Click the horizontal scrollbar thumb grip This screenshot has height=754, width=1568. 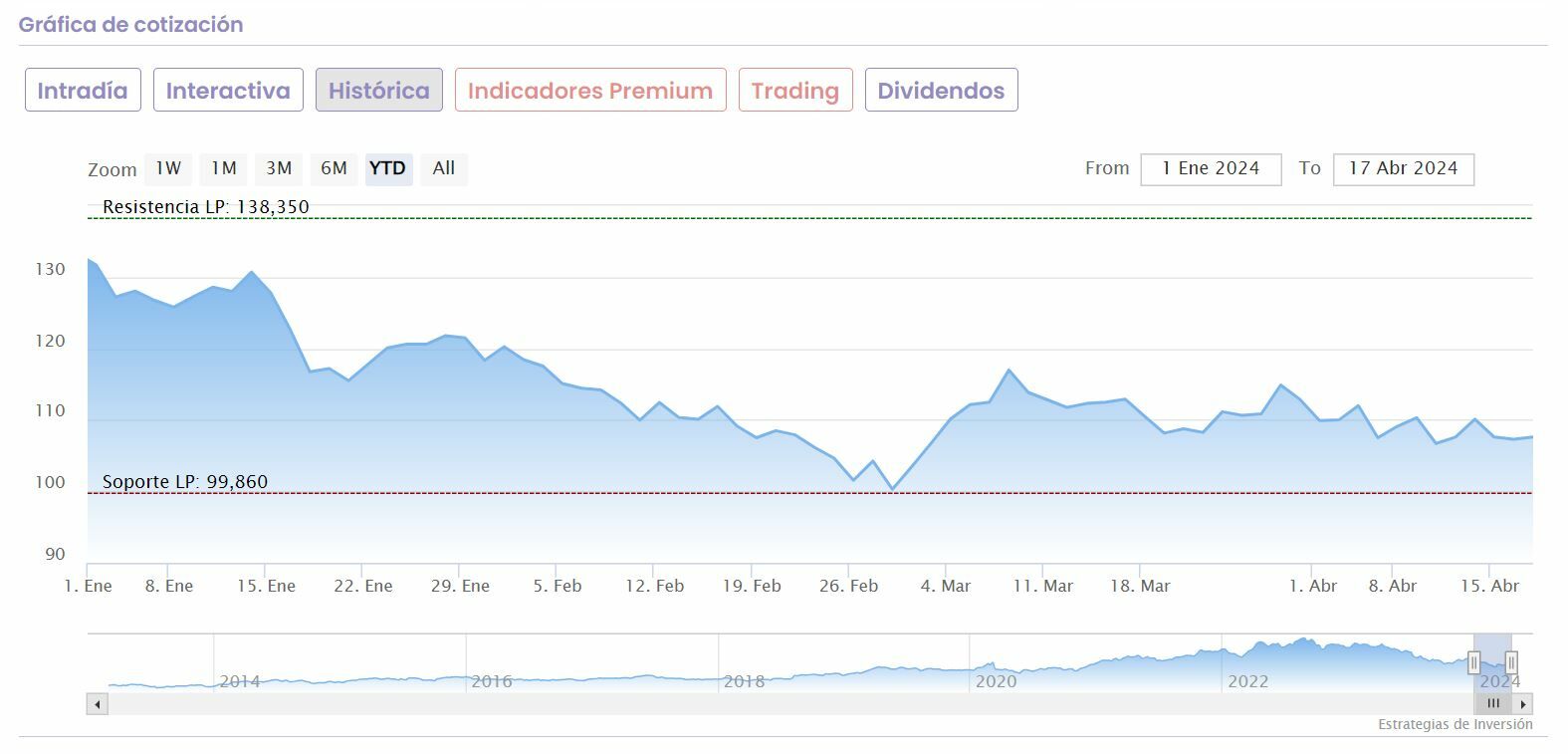click(1493, 704)
